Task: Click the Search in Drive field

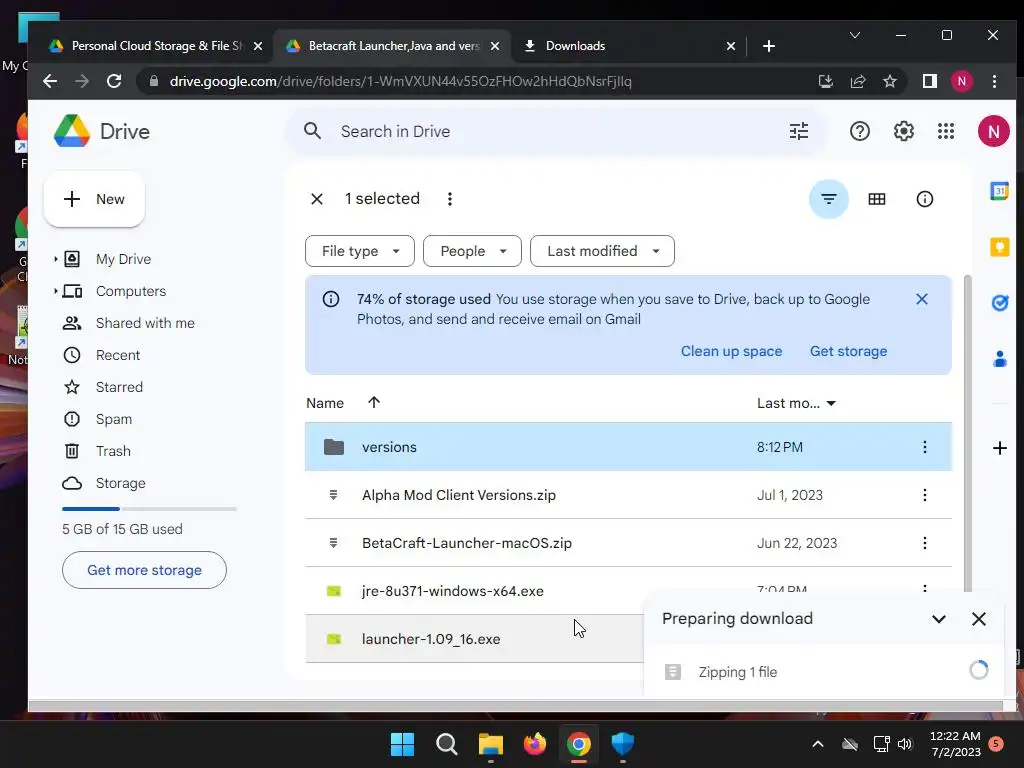Action: (555, 131)
